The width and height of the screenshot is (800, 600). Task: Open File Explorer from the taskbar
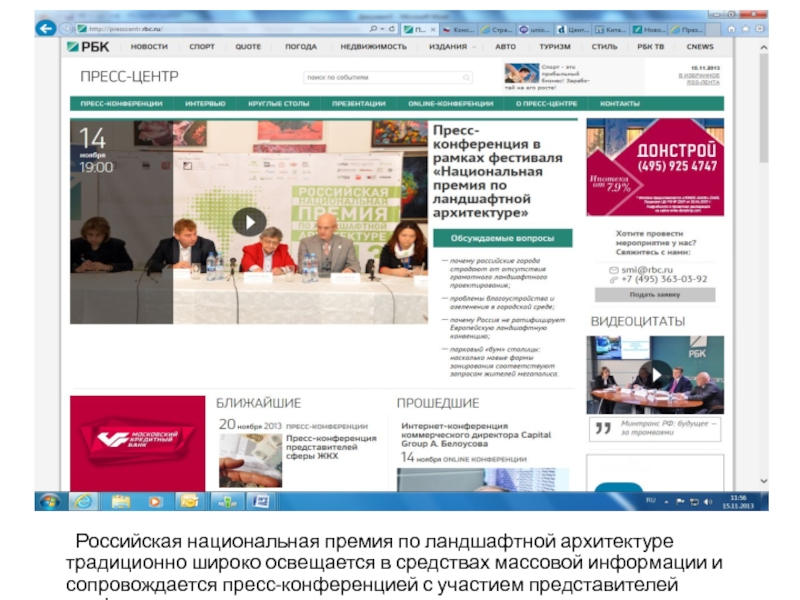click(x=120, y=502)
